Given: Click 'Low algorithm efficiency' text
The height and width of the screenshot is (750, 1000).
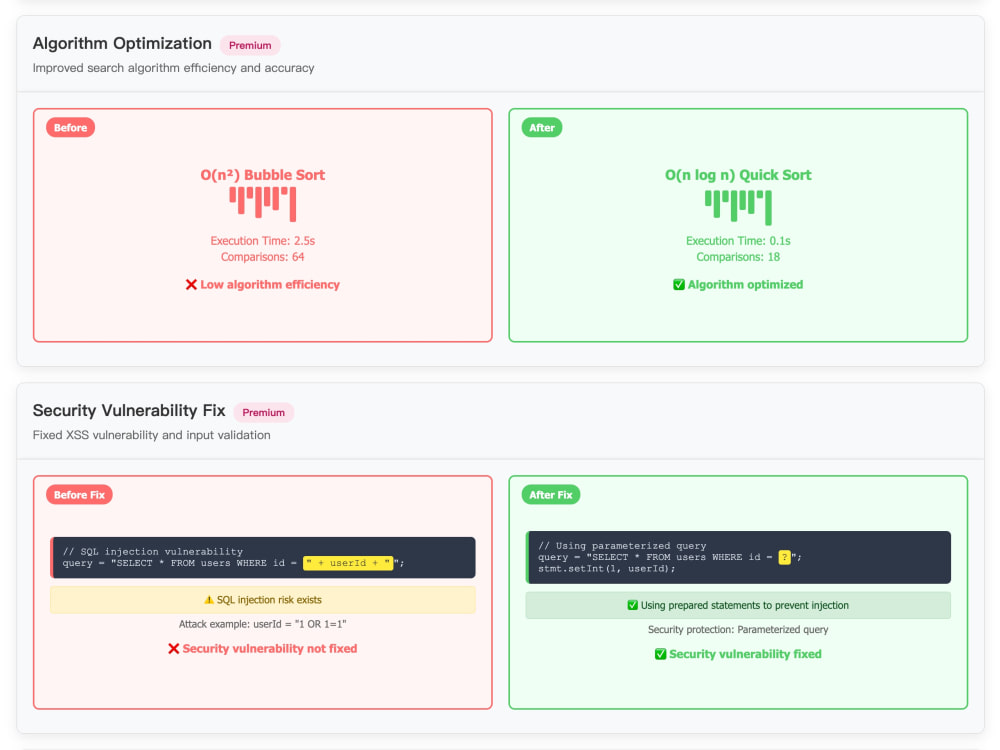Looking at the screenshot, I should 270,284.
